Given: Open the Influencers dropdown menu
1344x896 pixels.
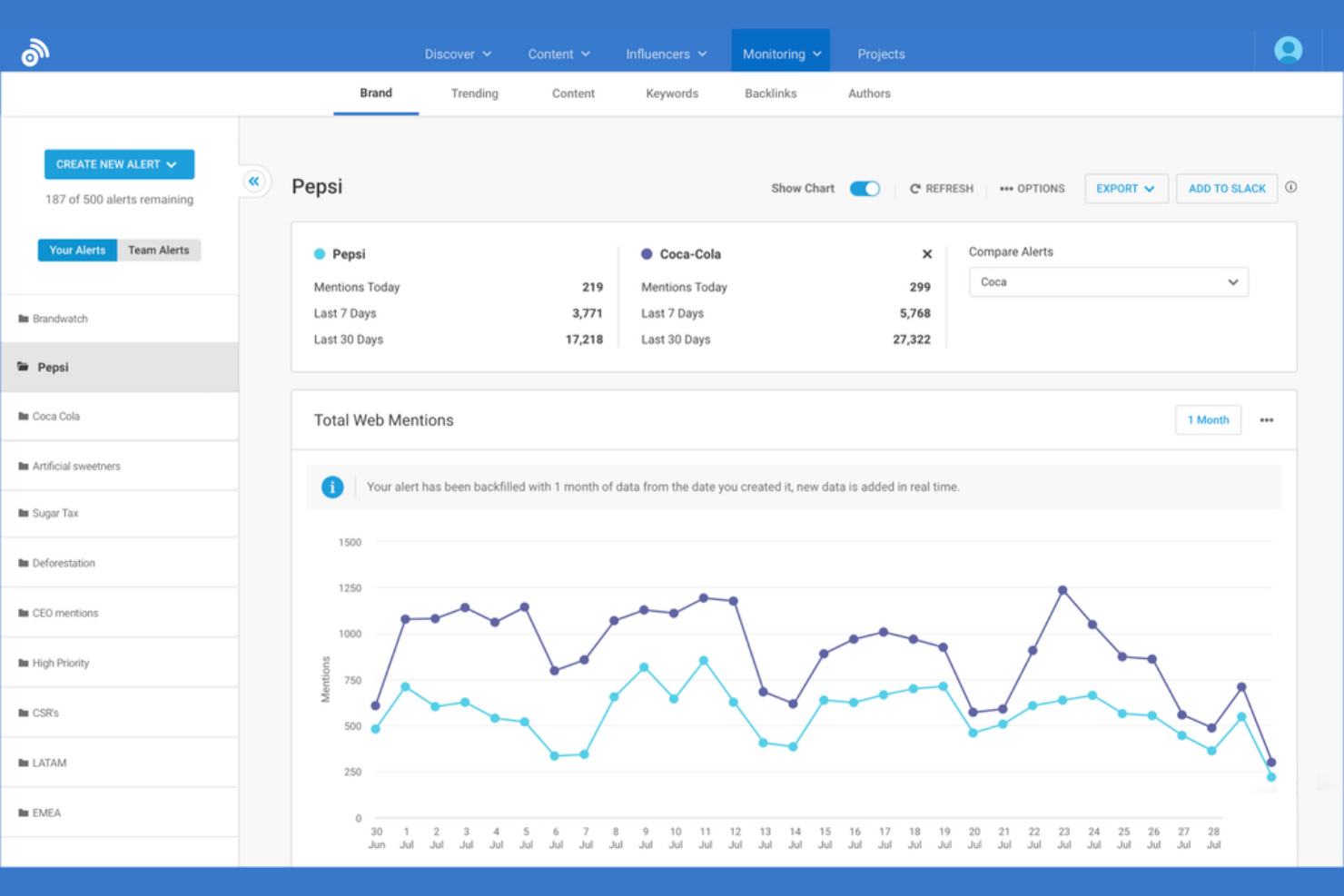Looking at the screenshot, I should (x=666, y=54).
